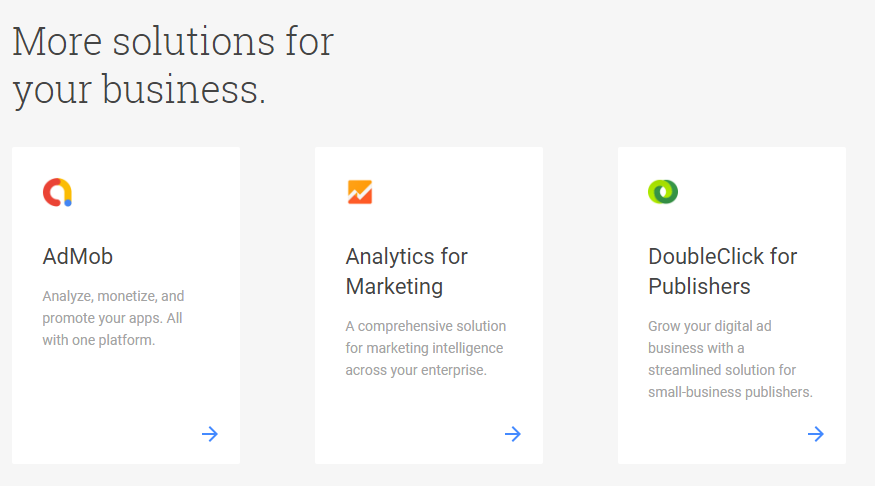The image size is (875, 486).
Task: Click the AdMob logo icon
Action: click(x=57, y=193)
